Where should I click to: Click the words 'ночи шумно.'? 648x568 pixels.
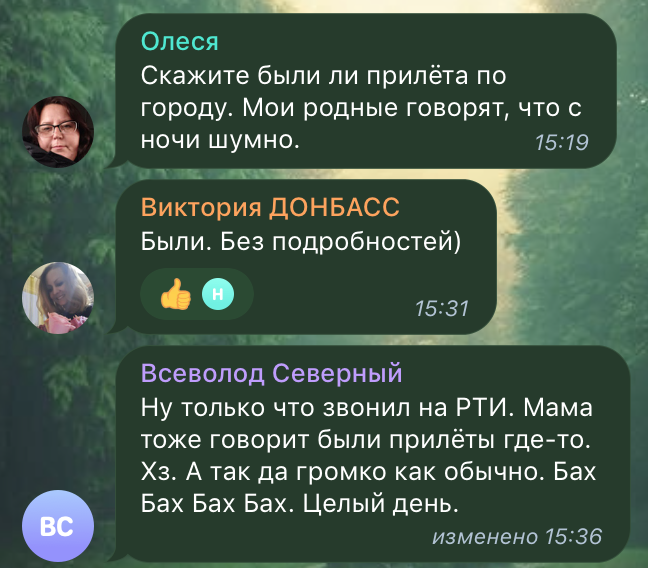click(x=220, y=140)
